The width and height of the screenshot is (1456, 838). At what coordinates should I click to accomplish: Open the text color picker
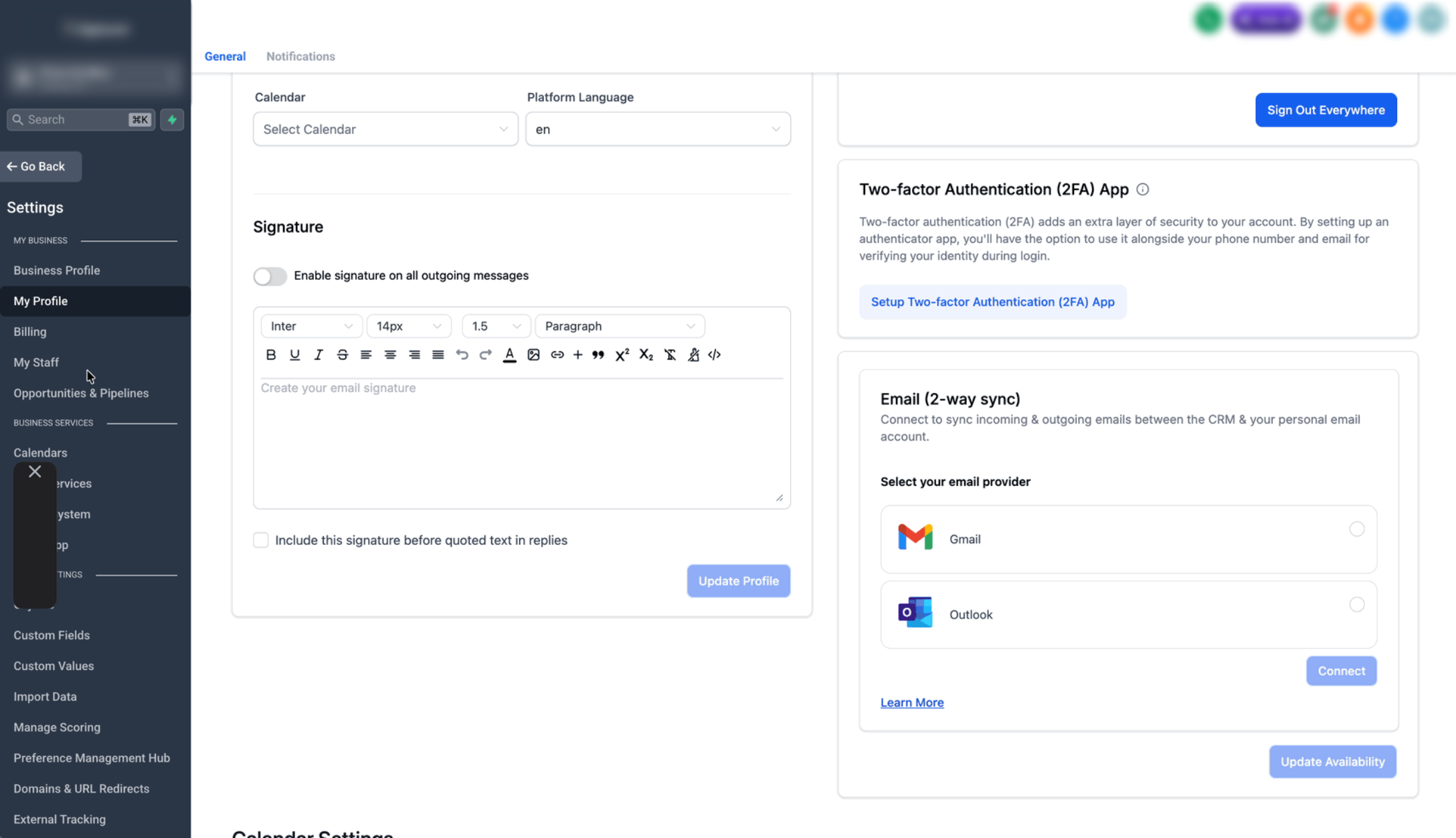coord(510,355)
